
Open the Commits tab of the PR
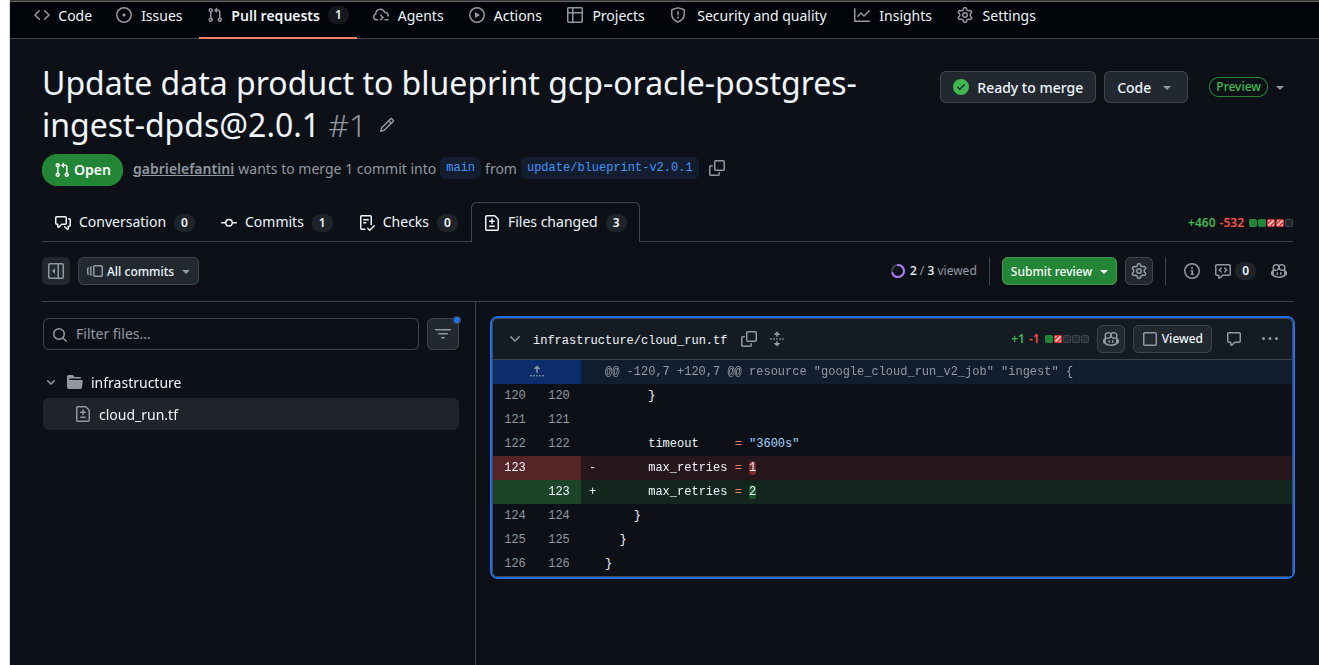[x=277, y=222]
